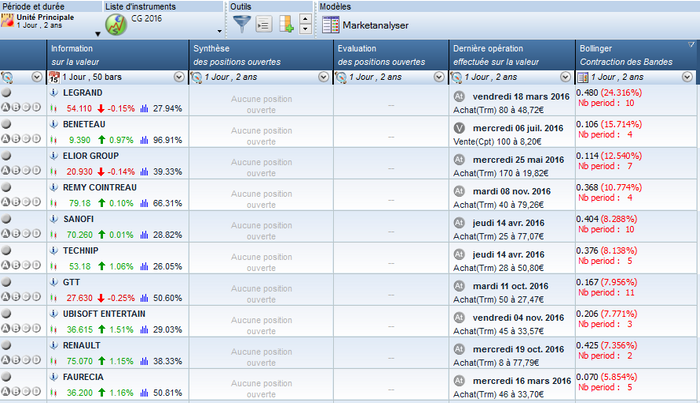
Task: Click the At order icon for GTT operation
Action: (459, 286)
